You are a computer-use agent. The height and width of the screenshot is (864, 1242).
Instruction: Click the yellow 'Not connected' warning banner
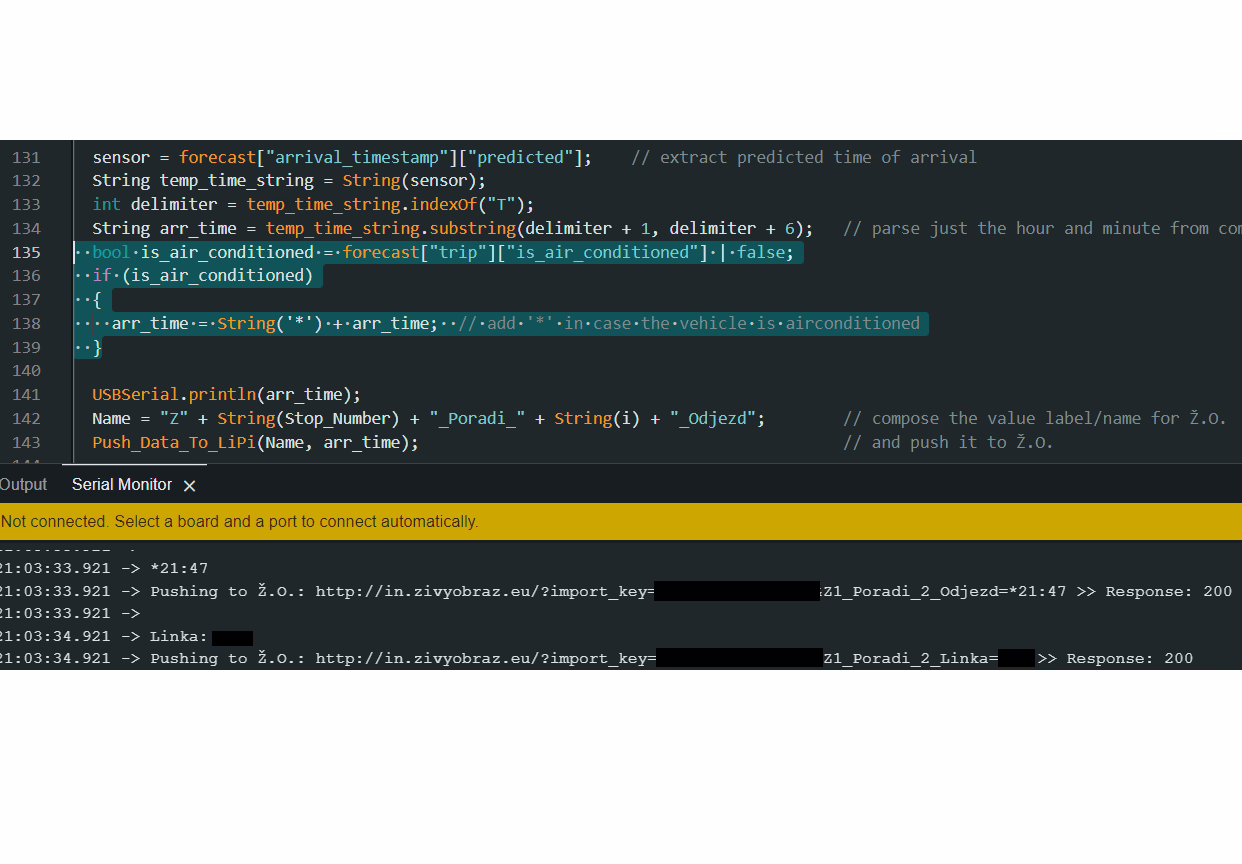pos(620,522)
